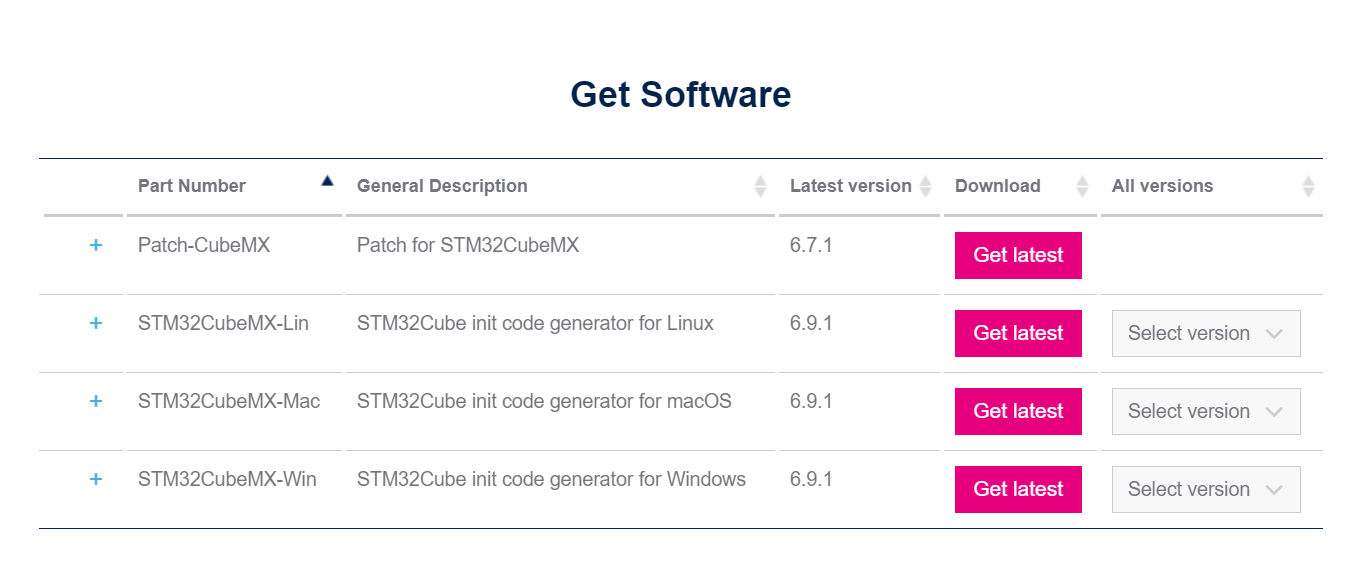Open Select version dropdown for STM32CubeMX-Lin
Image resolution: width=1364 pixels, height=578 pixels.
[1205, 333]
